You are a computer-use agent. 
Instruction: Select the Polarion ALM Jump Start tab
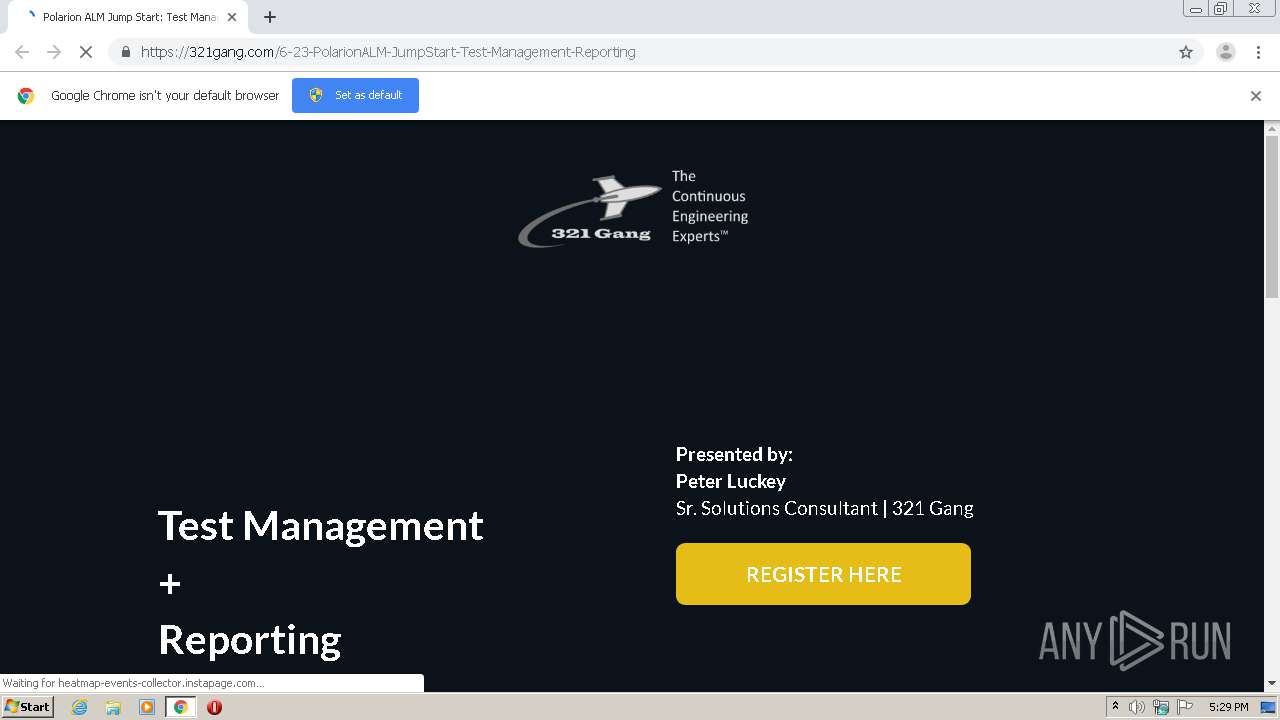[125, 17]
